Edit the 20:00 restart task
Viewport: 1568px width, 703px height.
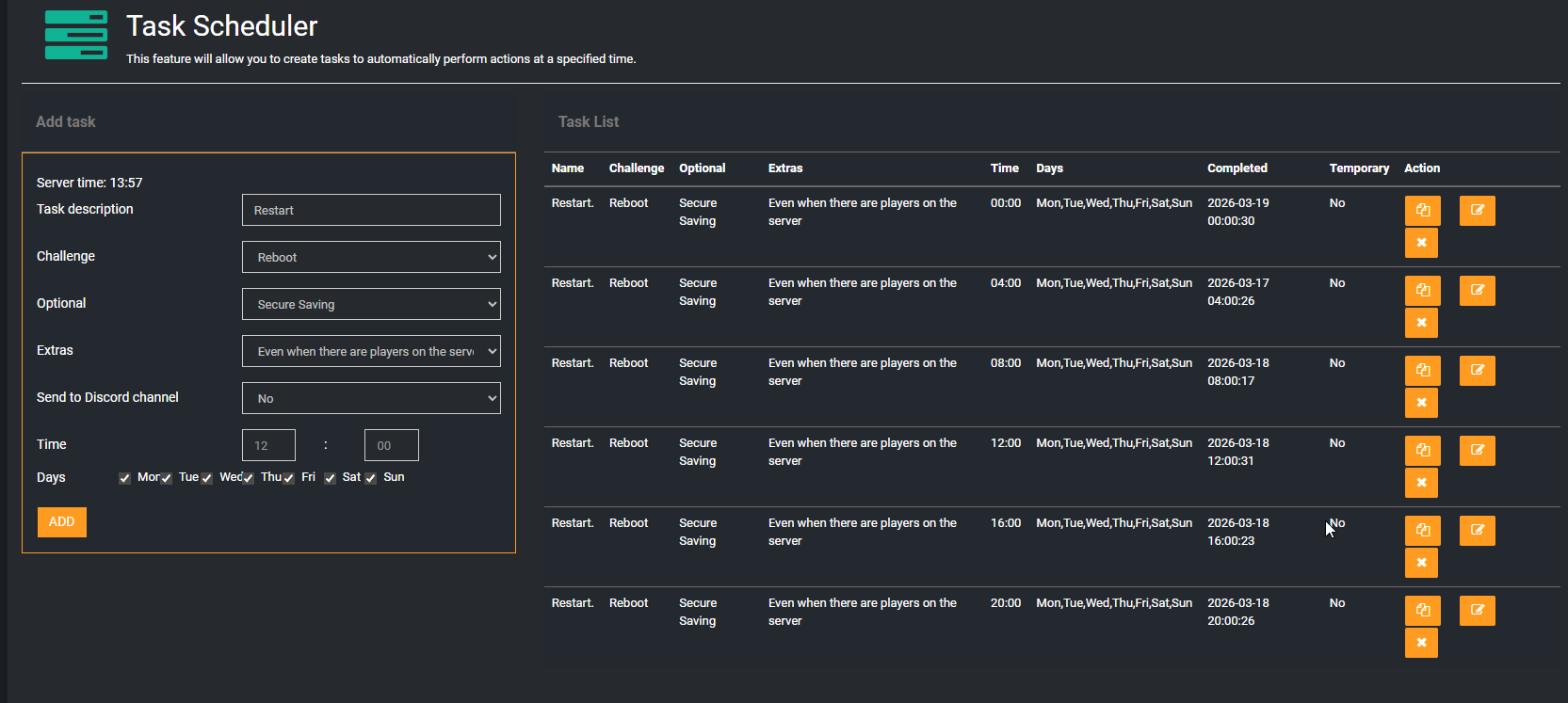pyautogui.click(x=1477, y=611)
